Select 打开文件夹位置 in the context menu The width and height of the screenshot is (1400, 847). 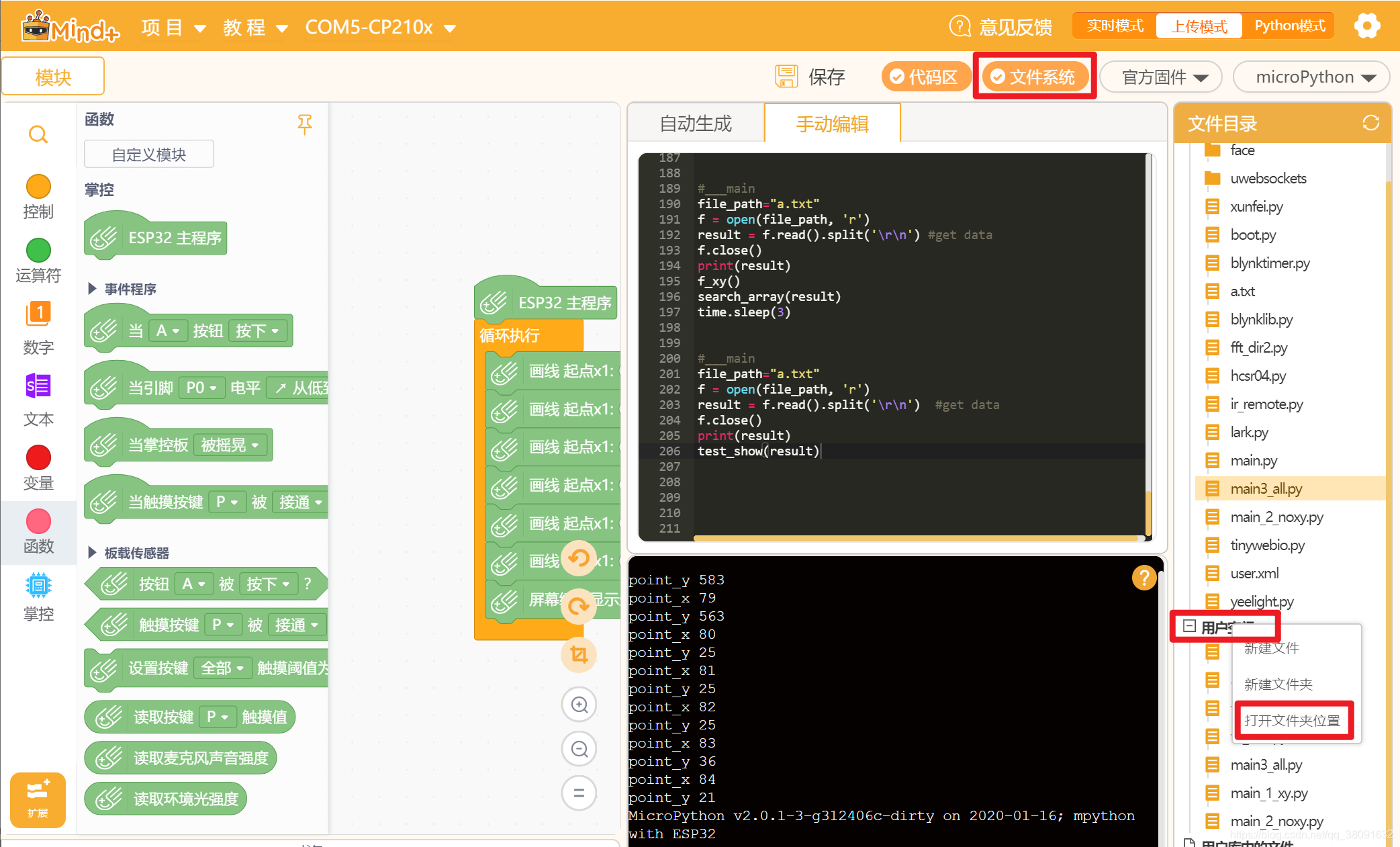(x=1292, y=720)
